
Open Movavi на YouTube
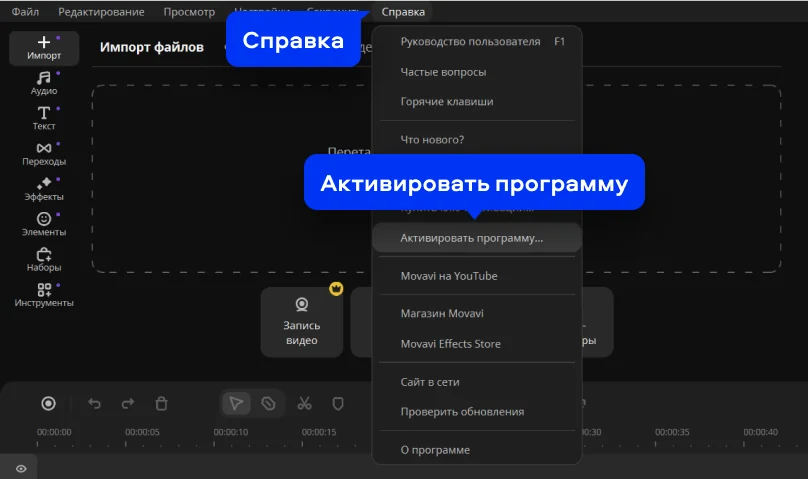[477, 276]
